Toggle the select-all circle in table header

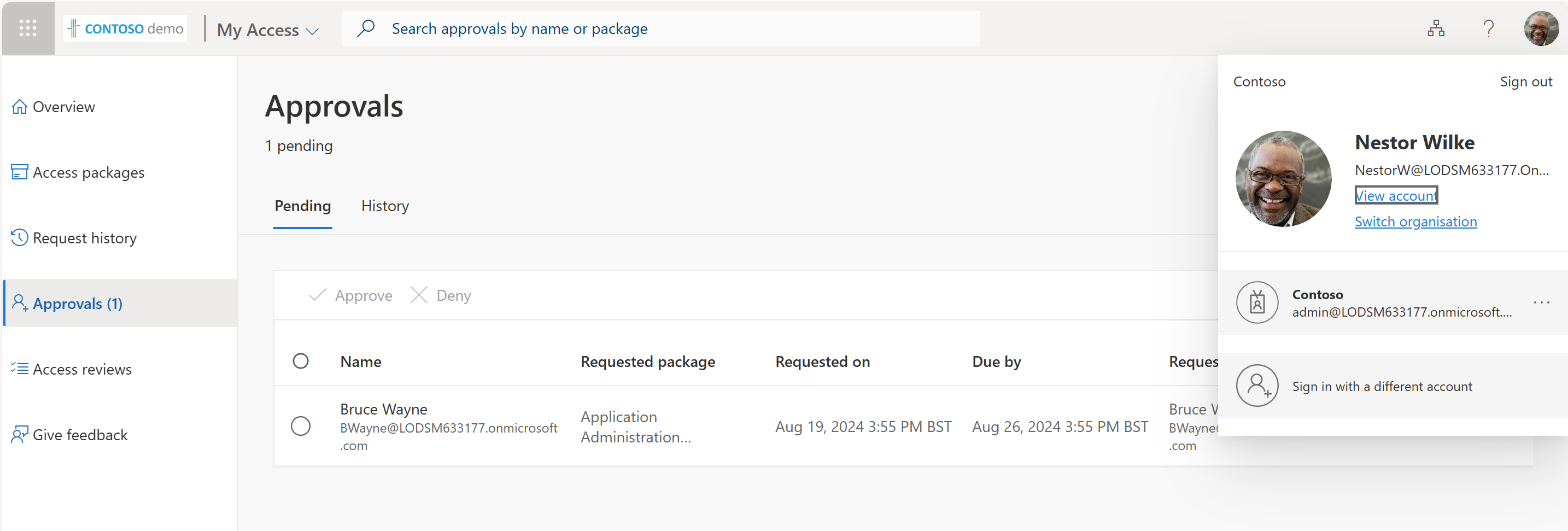301,361
